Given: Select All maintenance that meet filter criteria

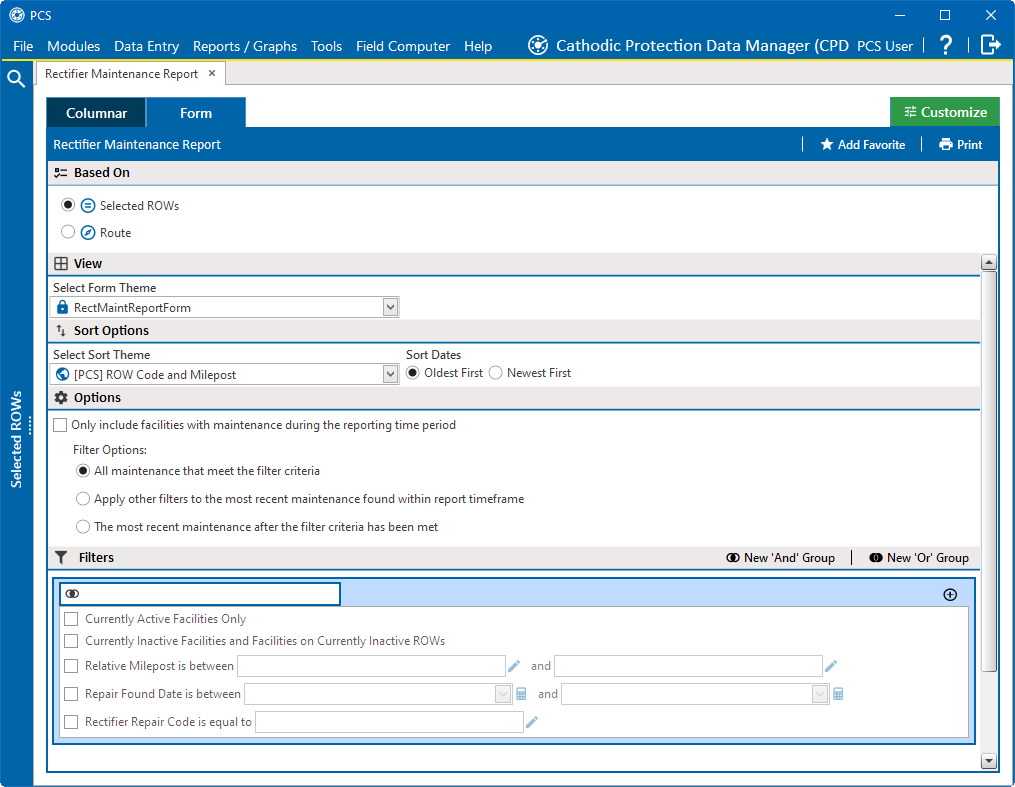Looking at the screenshot, I should tap(83, 471).
